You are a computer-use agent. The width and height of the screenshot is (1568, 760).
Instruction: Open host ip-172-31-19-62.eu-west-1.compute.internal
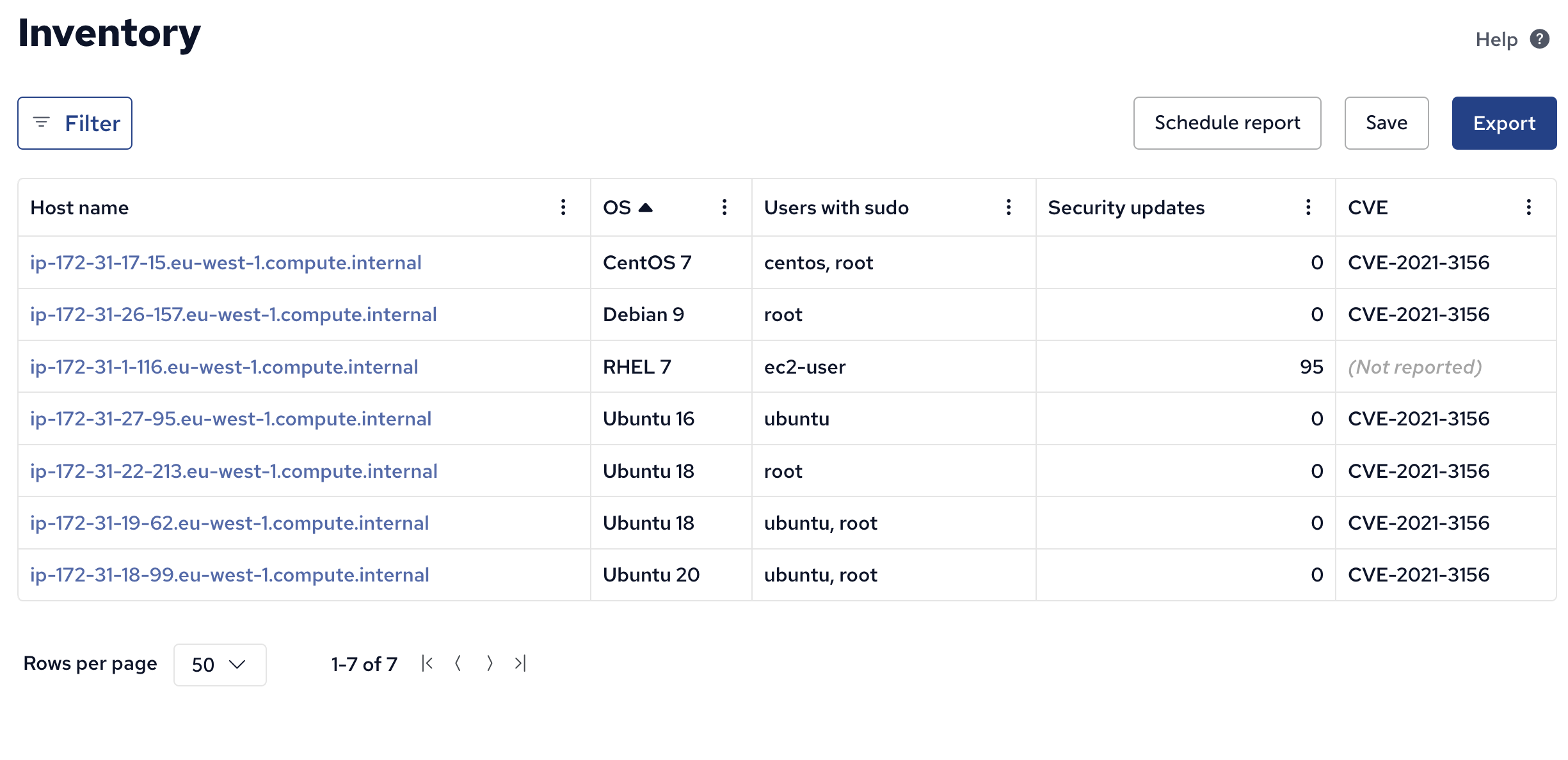[x=230, y=523]
